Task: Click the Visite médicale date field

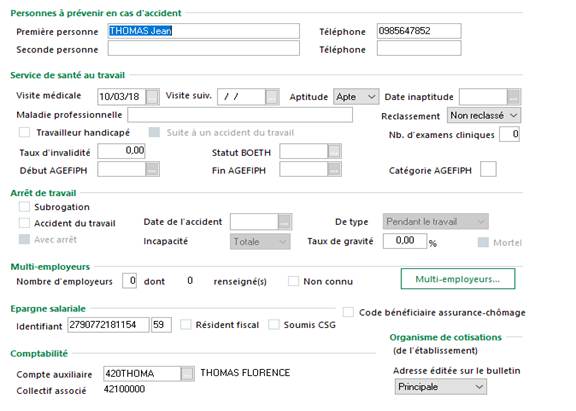Action: tap(122, 97)
